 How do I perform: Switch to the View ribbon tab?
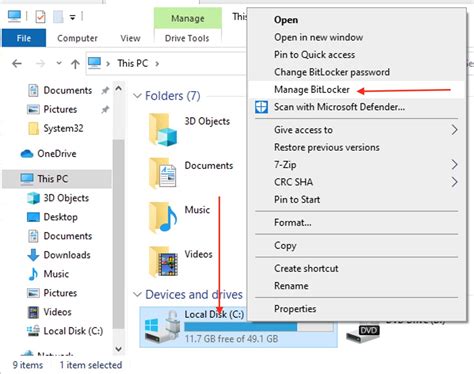[130, 38]
